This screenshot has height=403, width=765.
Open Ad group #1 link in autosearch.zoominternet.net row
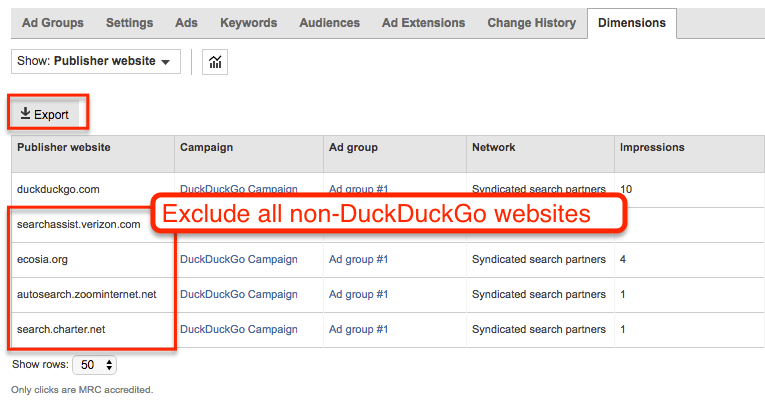click(358, 294)
